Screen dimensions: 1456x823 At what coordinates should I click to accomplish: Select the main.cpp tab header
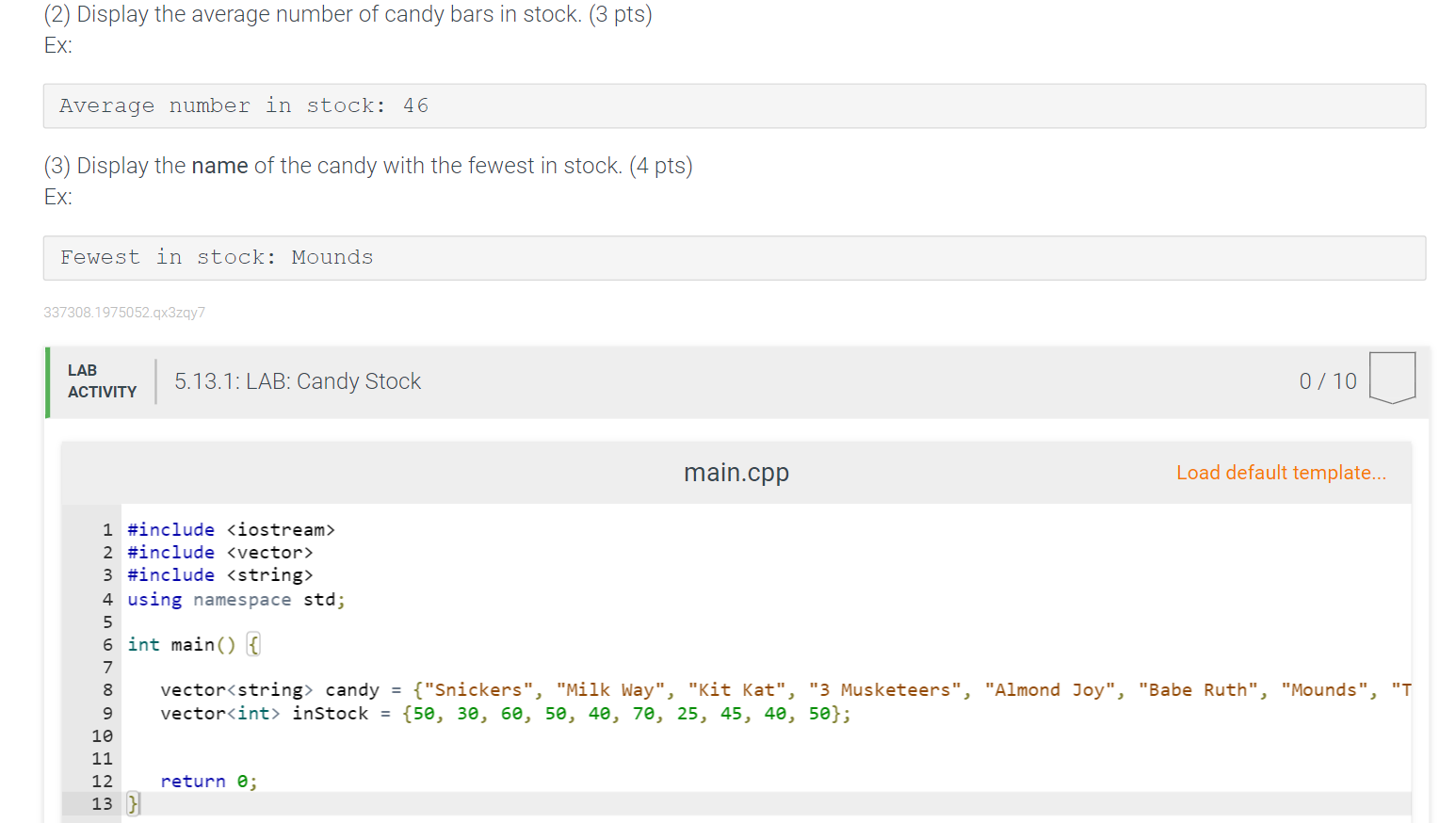pyautogui.click(x=736, y=472)
